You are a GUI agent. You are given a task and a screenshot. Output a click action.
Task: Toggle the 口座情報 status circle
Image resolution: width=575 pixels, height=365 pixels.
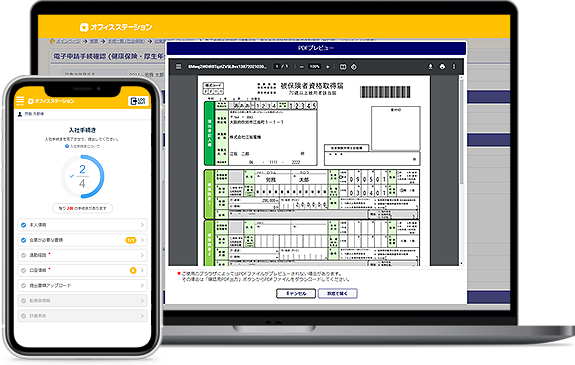coord(23,270)
